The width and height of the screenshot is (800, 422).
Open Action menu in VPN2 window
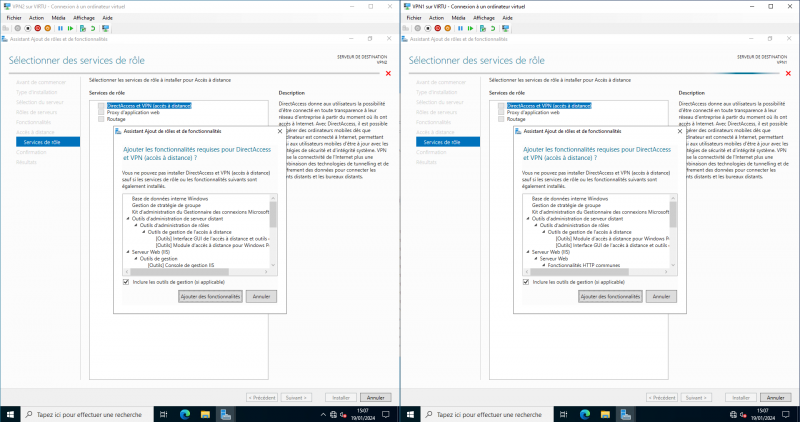coord(36,18)
